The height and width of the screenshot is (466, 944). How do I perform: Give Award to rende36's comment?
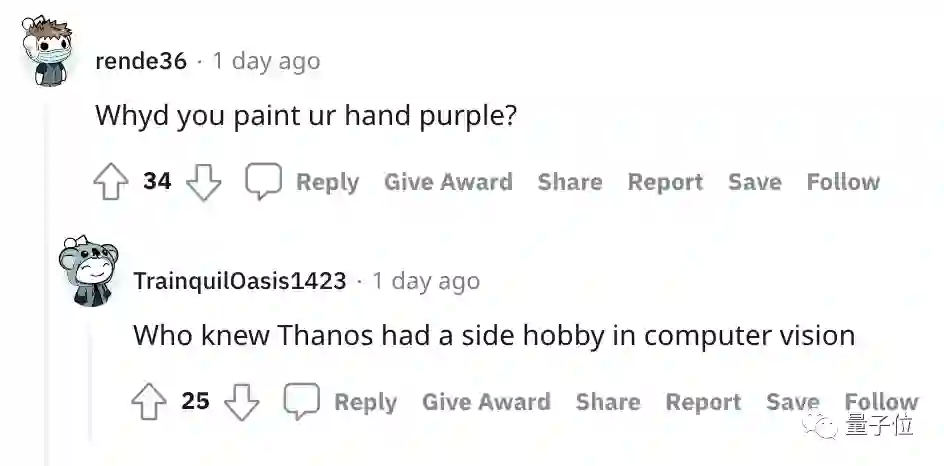(x=448, y=182)
